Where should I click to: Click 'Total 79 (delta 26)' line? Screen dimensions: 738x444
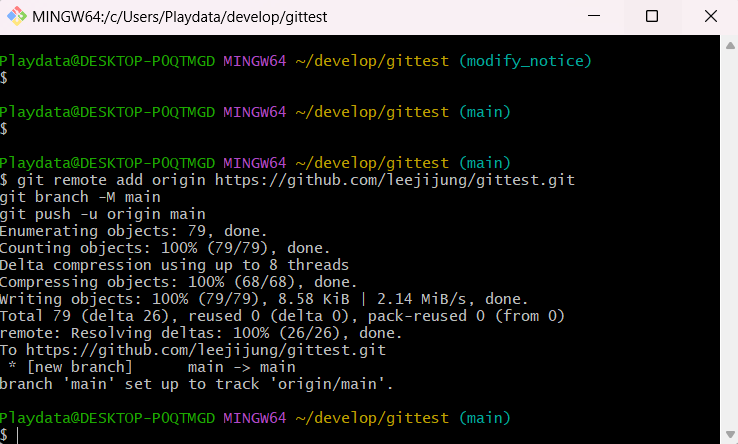282,315
